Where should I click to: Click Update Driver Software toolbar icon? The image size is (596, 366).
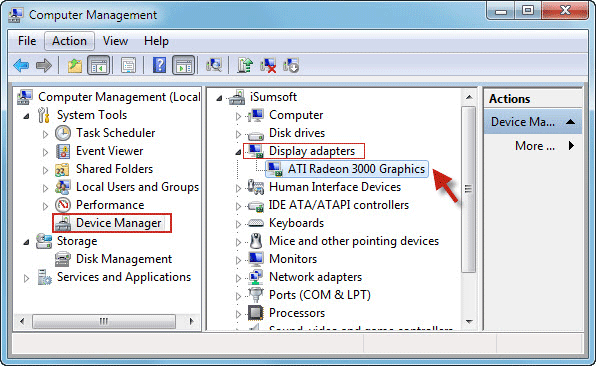coord(245,65)
